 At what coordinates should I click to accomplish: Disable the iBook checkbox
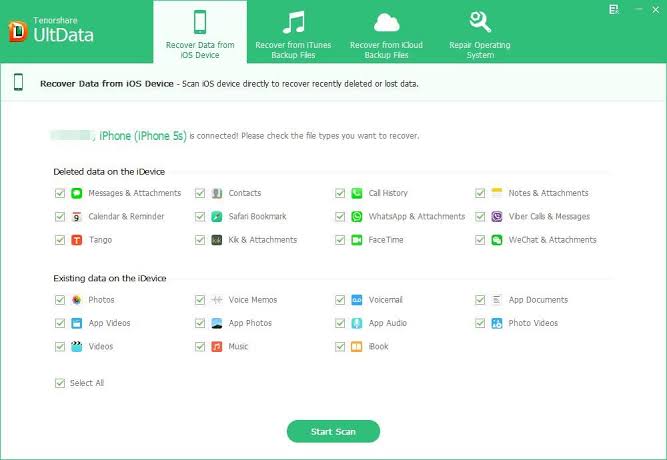pos(339,346)
